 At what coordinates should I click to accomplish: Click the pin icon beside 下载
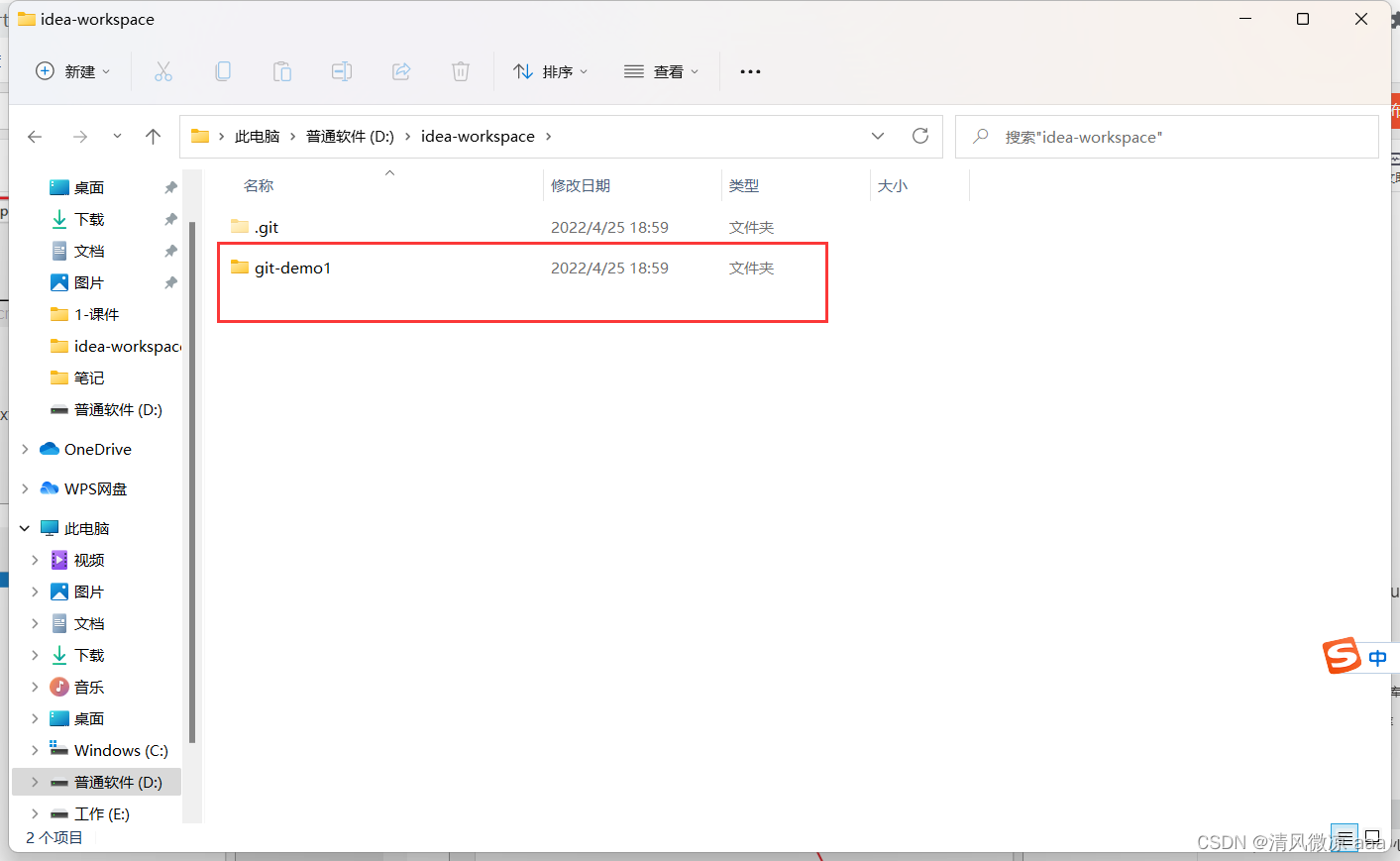[170, 219]
